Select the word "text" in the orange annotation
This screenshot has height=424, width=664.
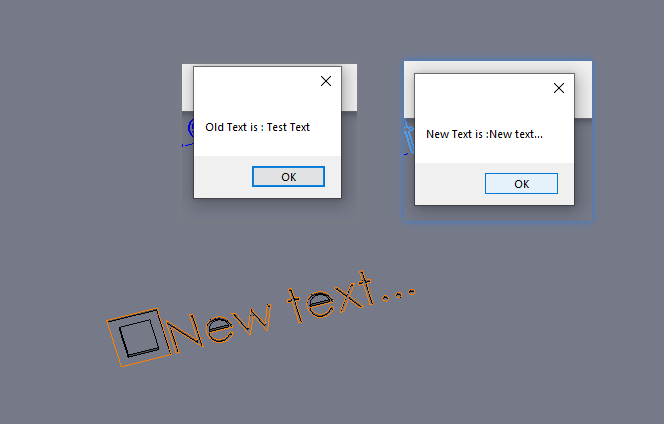(x=331, y=297)
